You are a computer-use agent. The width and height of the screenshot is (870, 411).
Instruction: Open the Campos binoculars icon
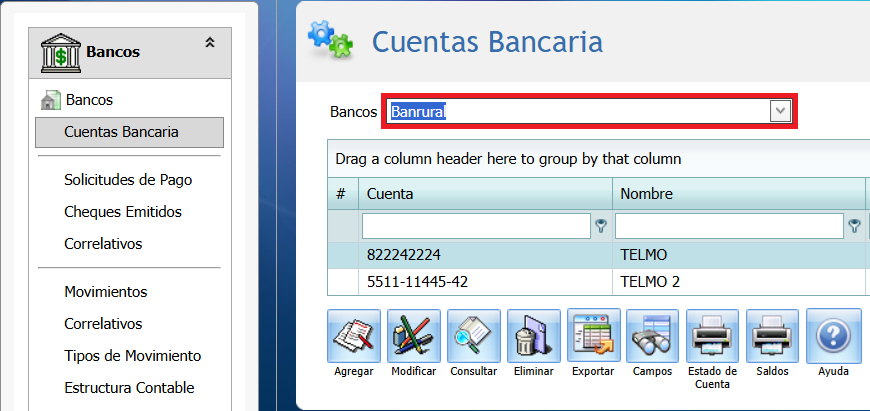click(x=652, y=336)
